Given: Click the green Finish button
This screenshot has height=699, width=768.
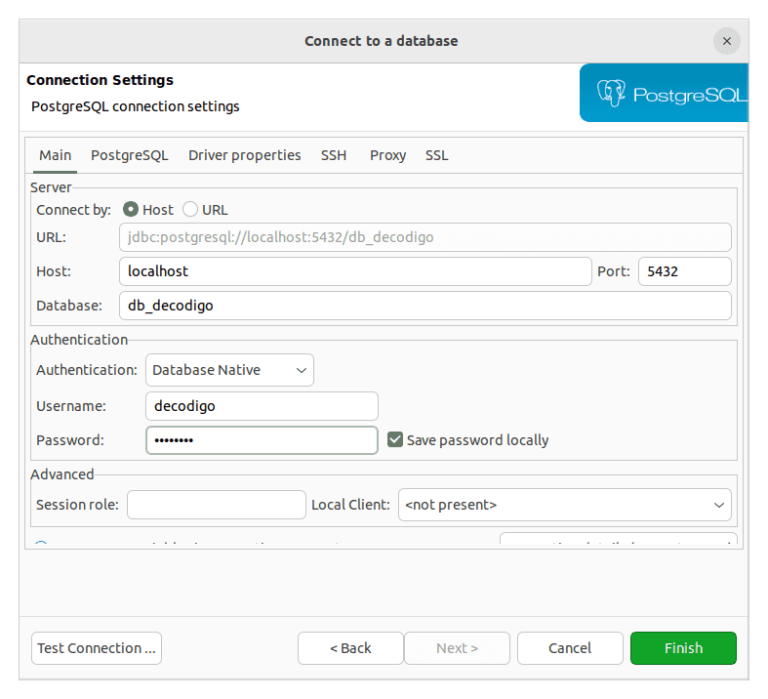Looking at the screenshot, I should 683,648.
